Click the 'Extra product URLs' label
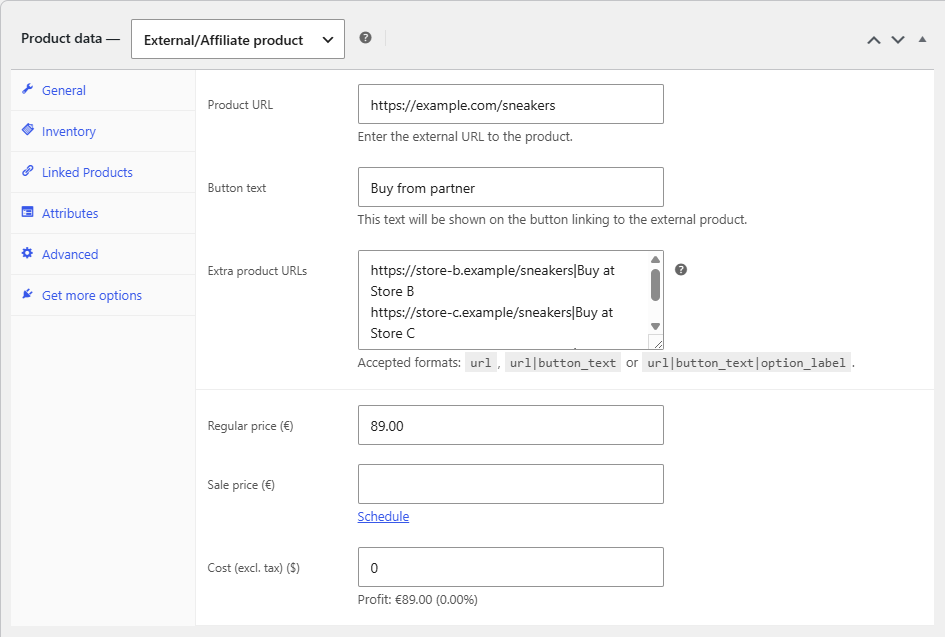The height and width of the screenshot is (637, 945). click(x=257, y=271)
